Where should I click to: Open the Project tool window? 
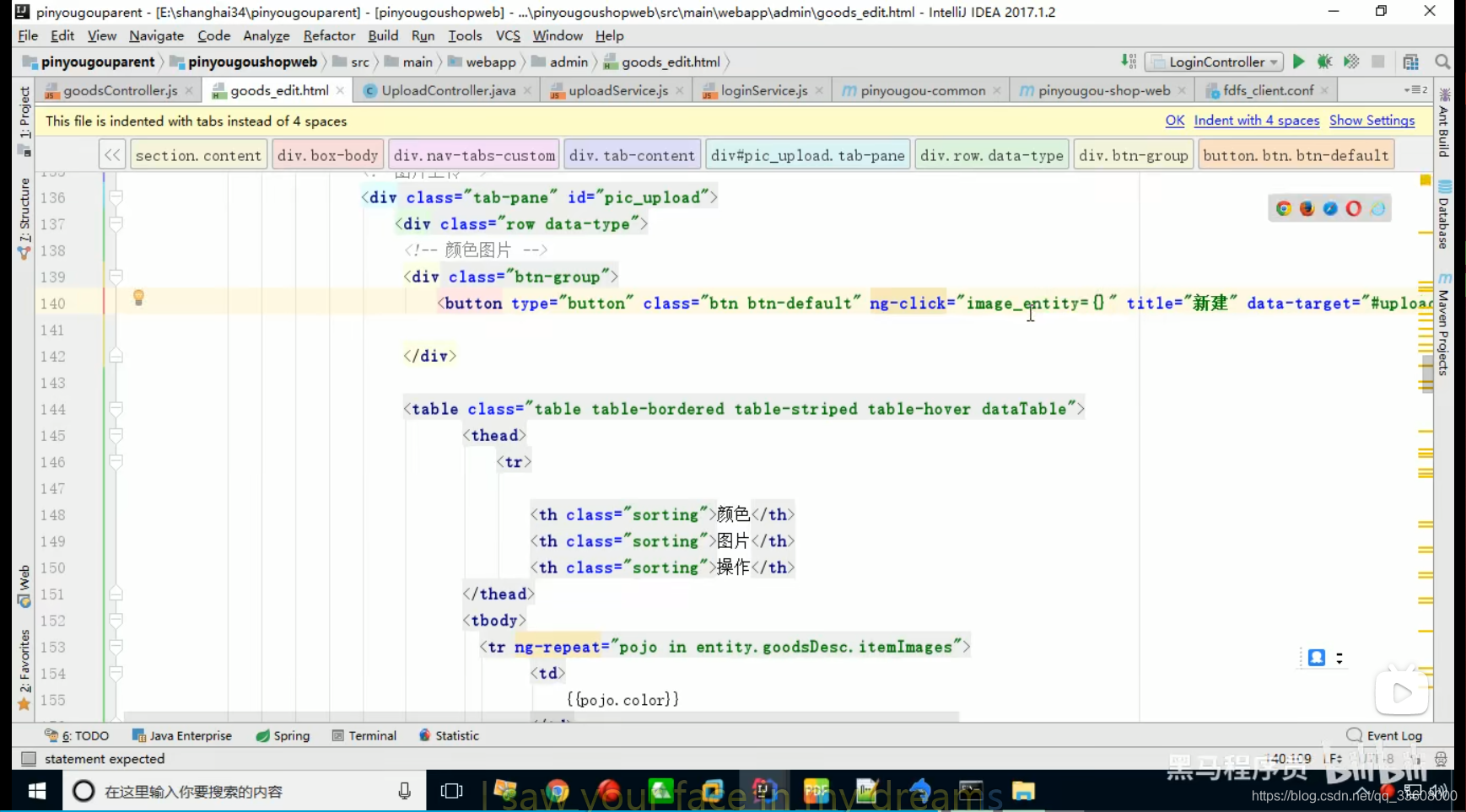(x=24, y=121)
